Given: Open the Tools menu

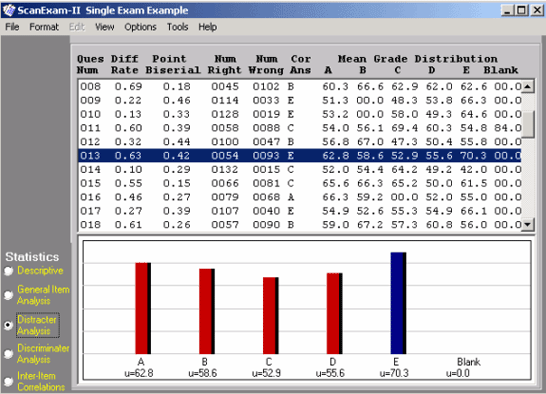Looking at the screenshot, I should point(177,27).
